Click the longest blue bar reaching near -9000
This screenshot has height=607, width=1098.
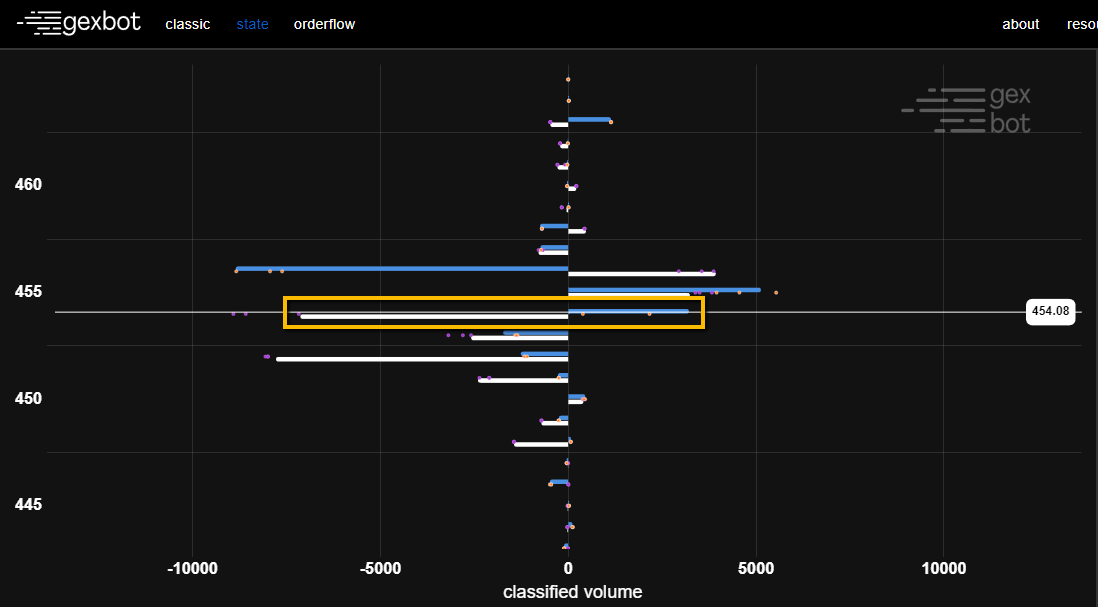click(x=402, y=268)
